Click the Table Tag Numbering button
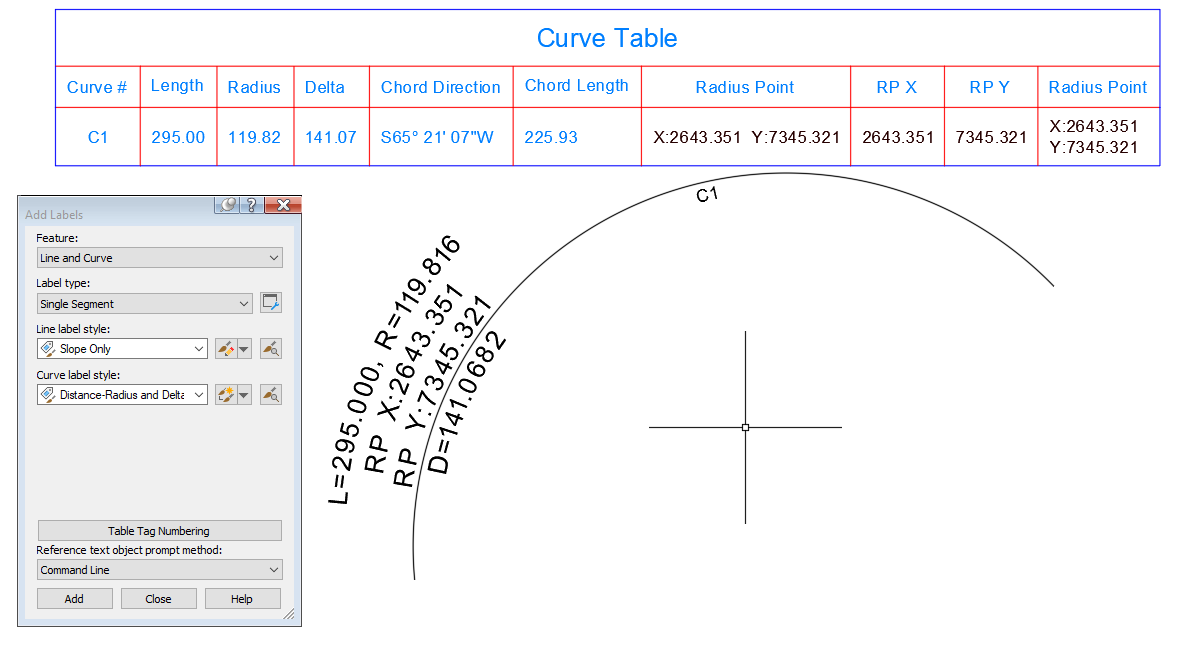Image resolution: width=1178 pixels, height=657 pixels. (x=159, y=530)
